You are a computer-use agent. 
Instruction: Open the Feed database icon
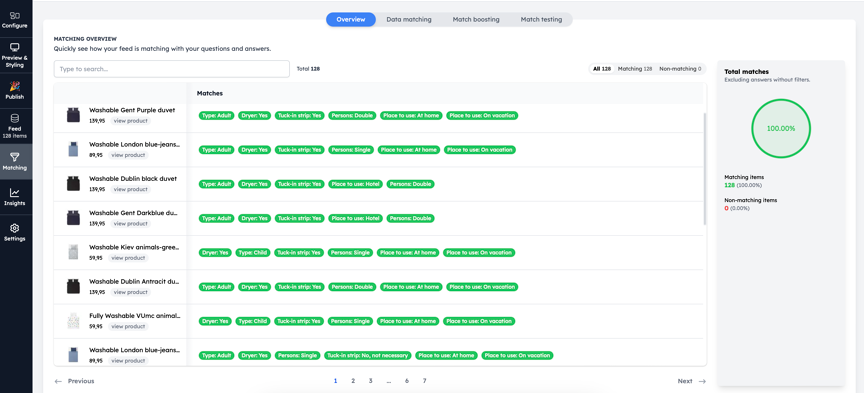[15, 119]
